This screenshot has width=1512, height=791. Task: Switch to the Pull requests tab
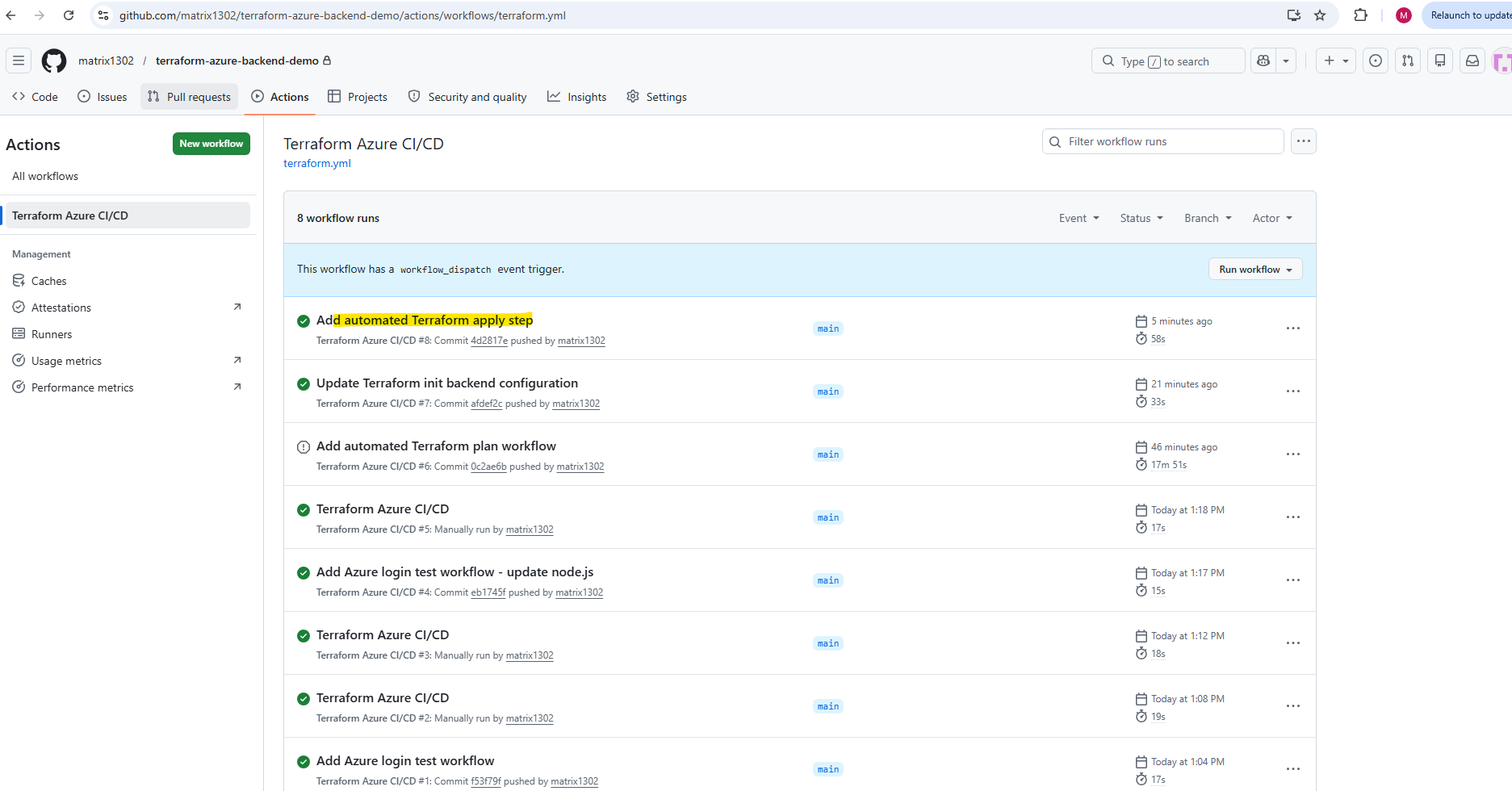[x=190, y=97]
